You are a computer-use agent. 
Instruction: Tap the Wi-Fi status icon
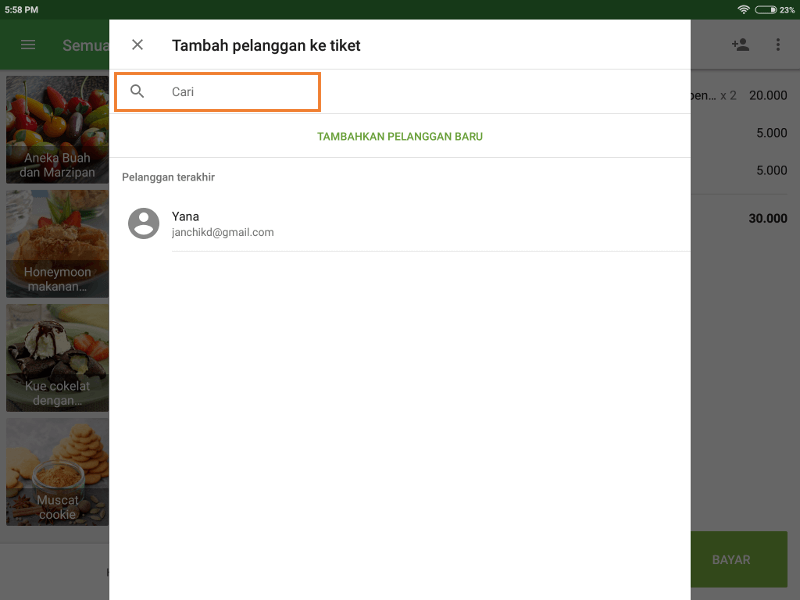tap(741, 9)
